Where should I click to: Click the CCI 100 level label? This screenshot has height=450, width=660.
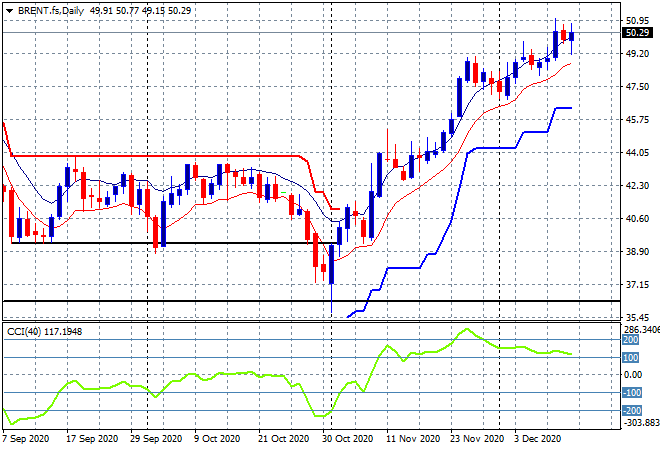tap(631, 357)
